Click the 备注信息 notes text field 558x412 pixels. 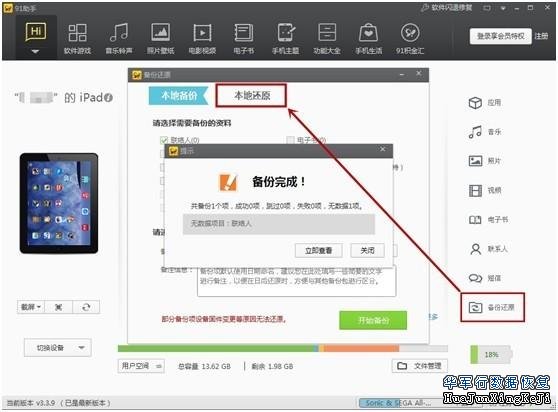[296, 281]
